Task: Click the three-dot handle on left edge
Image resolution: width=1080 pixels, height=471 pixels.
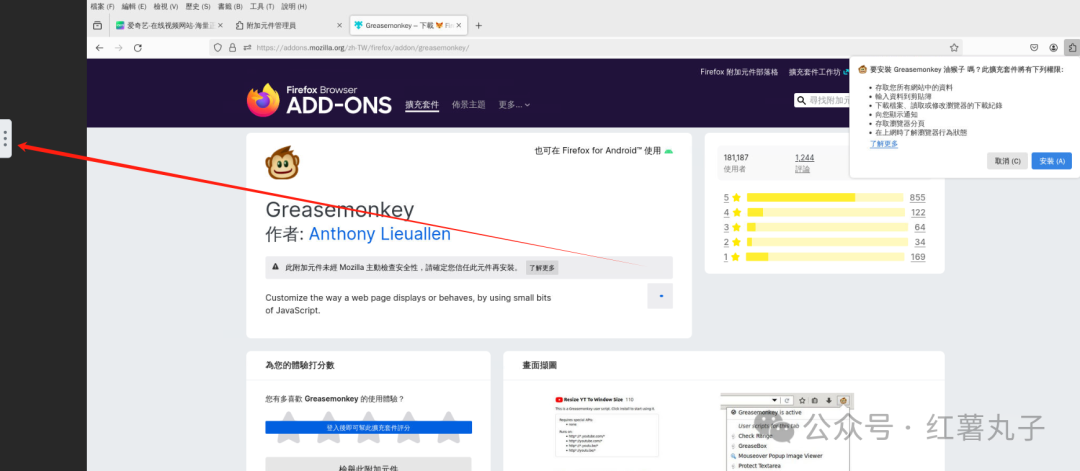Action: point(6,138)
